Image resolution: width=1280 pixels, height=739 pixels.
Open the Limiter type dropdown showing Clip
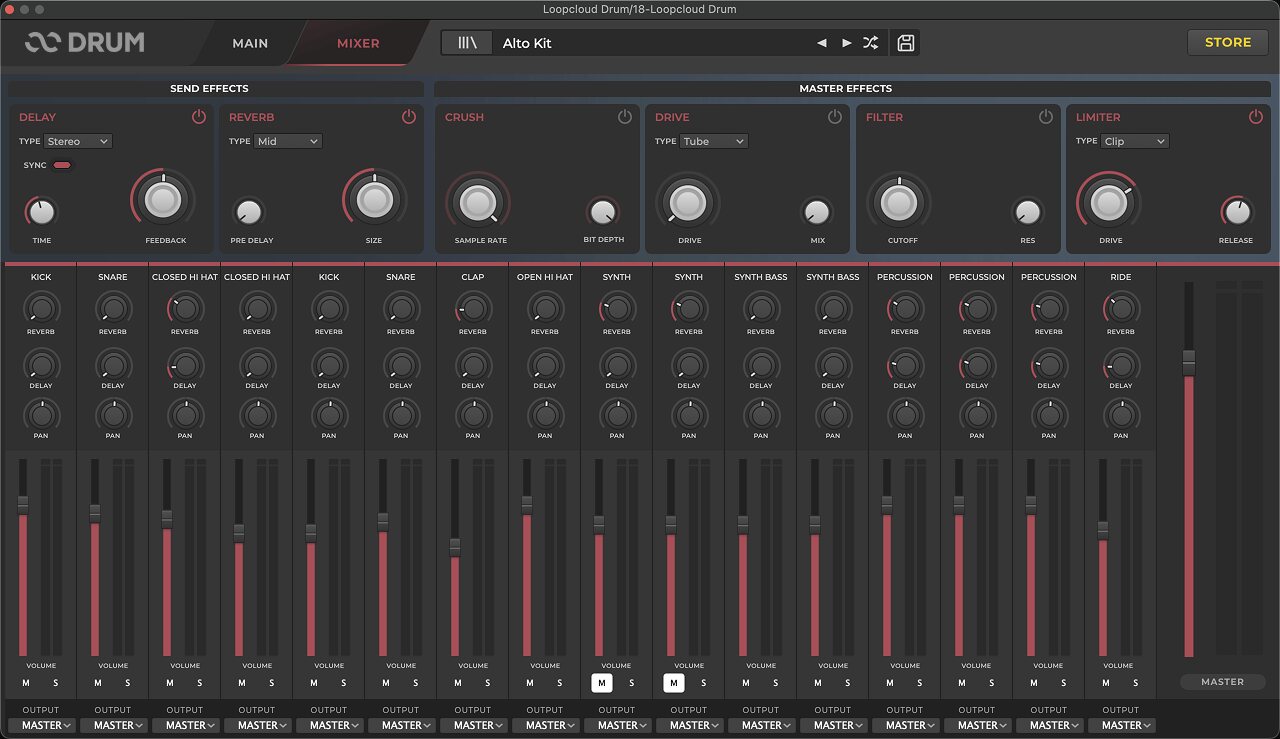pos(1134,142)
